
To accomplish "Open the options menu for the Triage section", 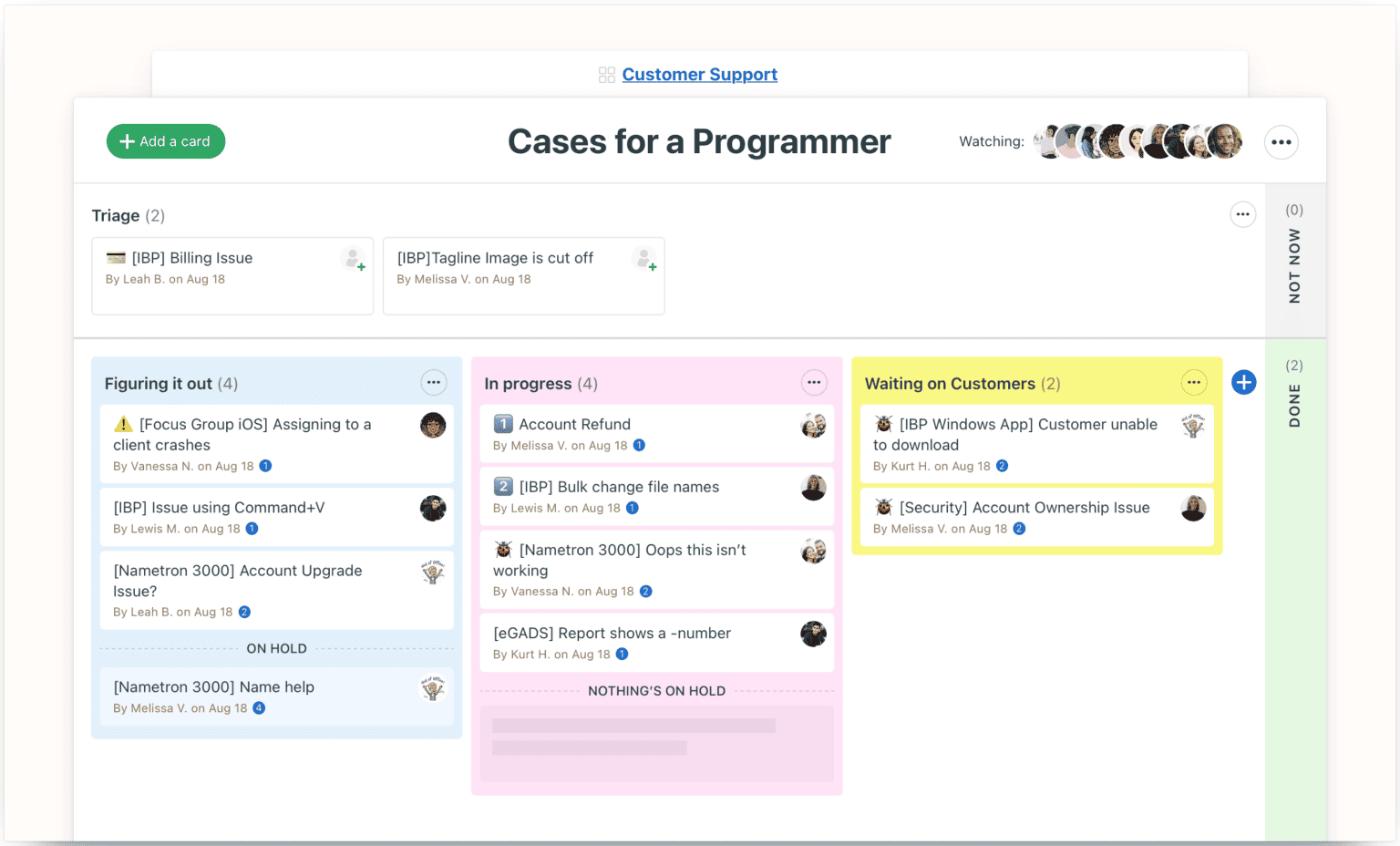I will 1242,214.
